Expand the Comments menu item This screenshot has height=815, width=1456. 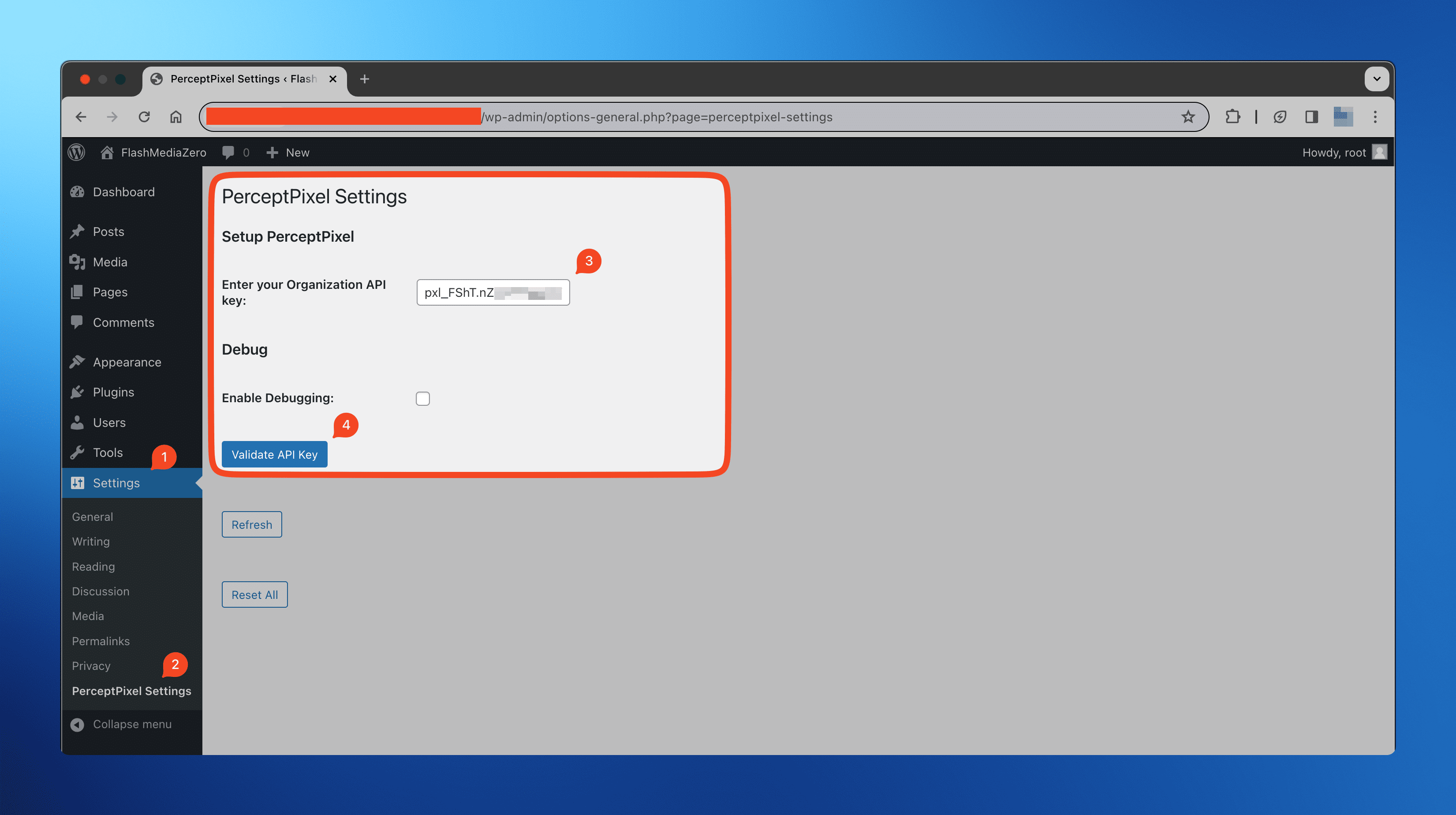point(123,322)
